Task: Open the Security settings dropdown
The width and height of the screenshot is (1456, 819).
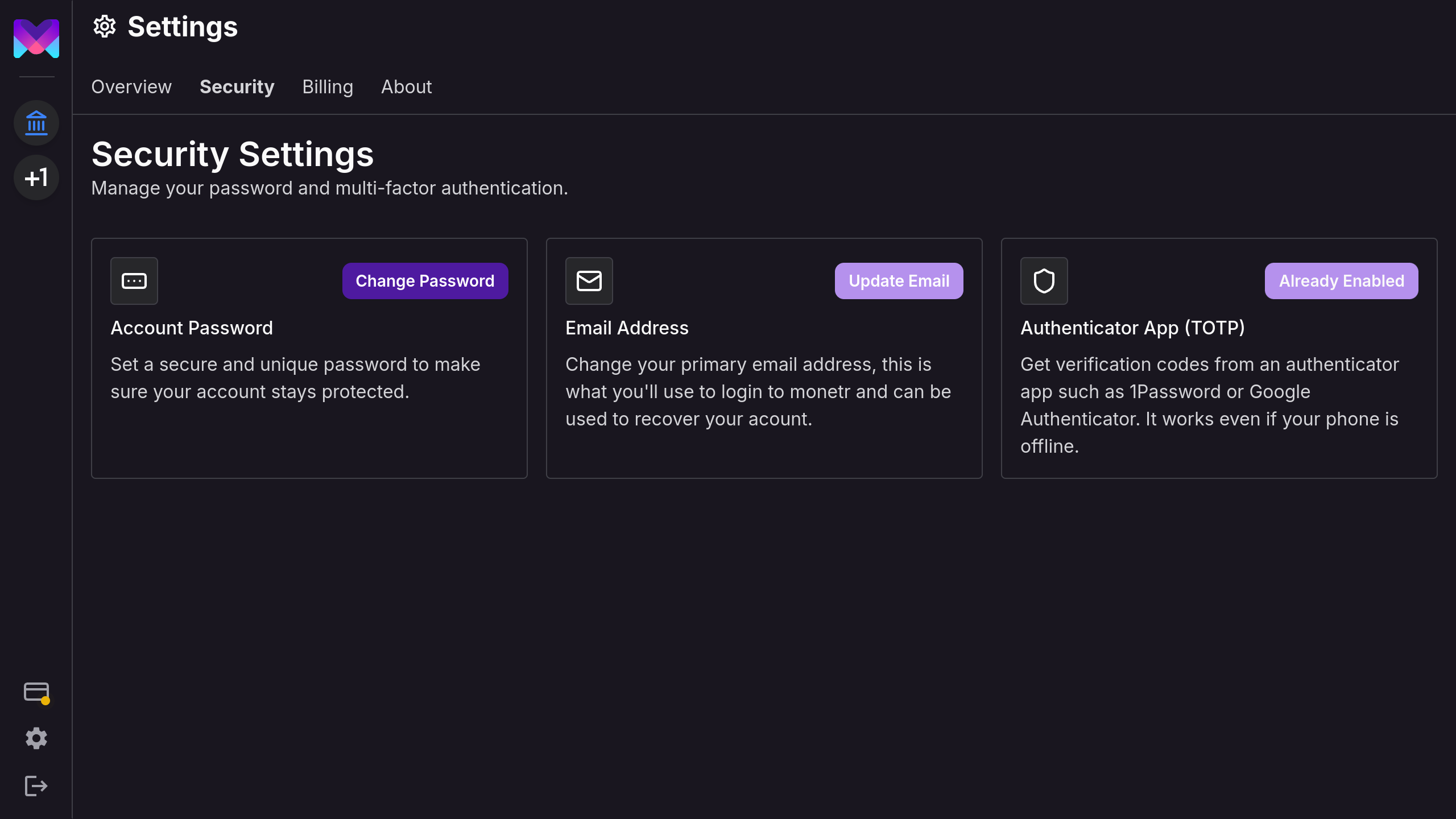Action: (x=237, y=87)
